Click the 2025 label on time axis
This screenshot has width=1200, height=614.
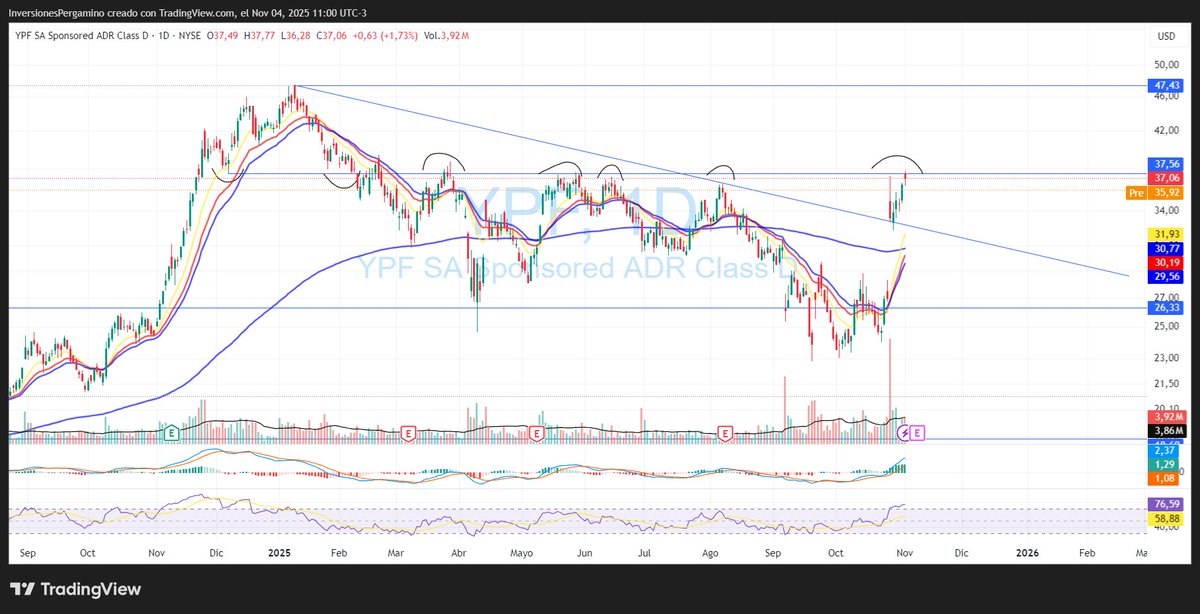(279, 552)
